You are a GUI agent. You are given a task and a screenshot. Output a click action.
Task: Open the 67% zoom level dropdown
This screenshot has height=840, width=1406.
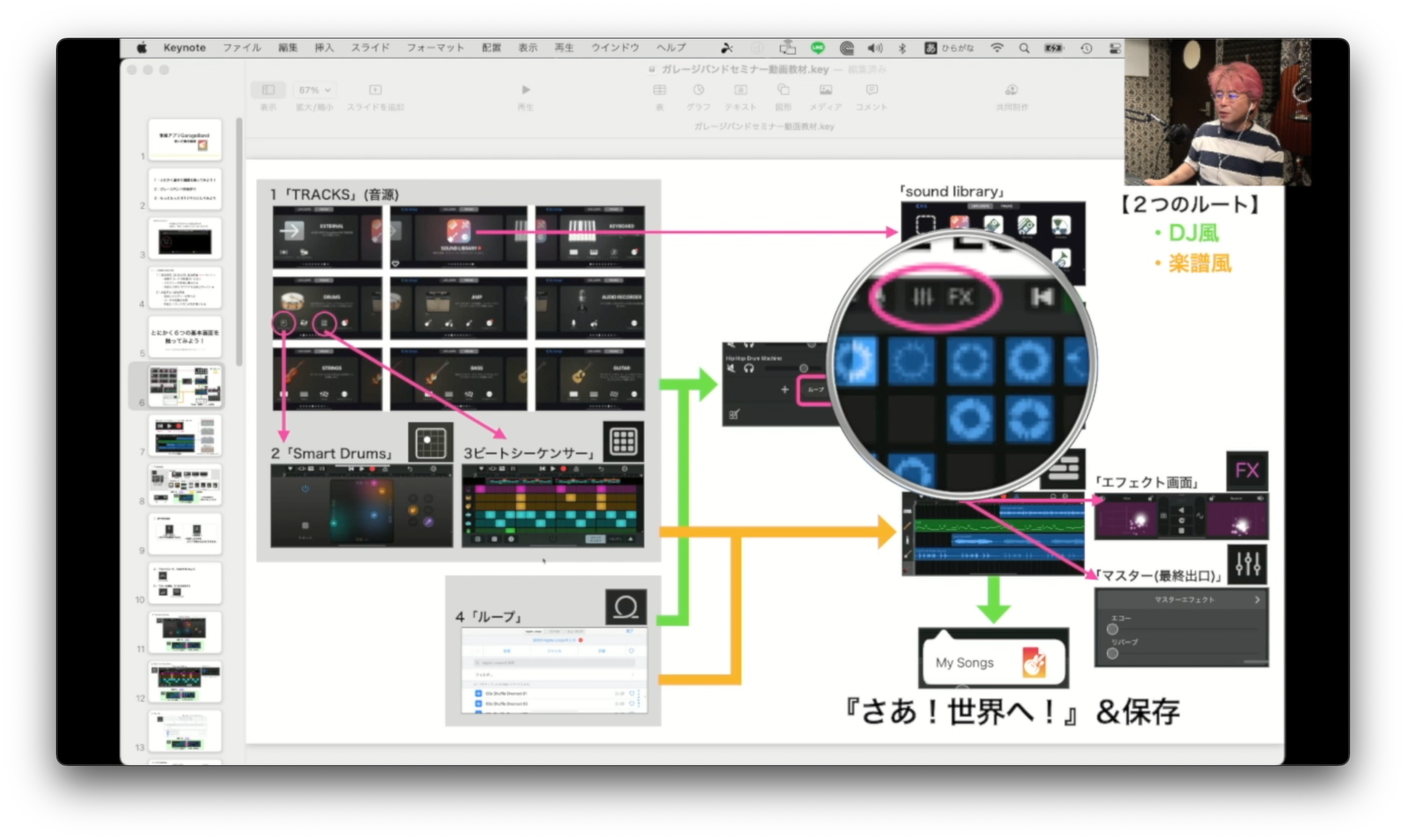(x=314, y=90)
